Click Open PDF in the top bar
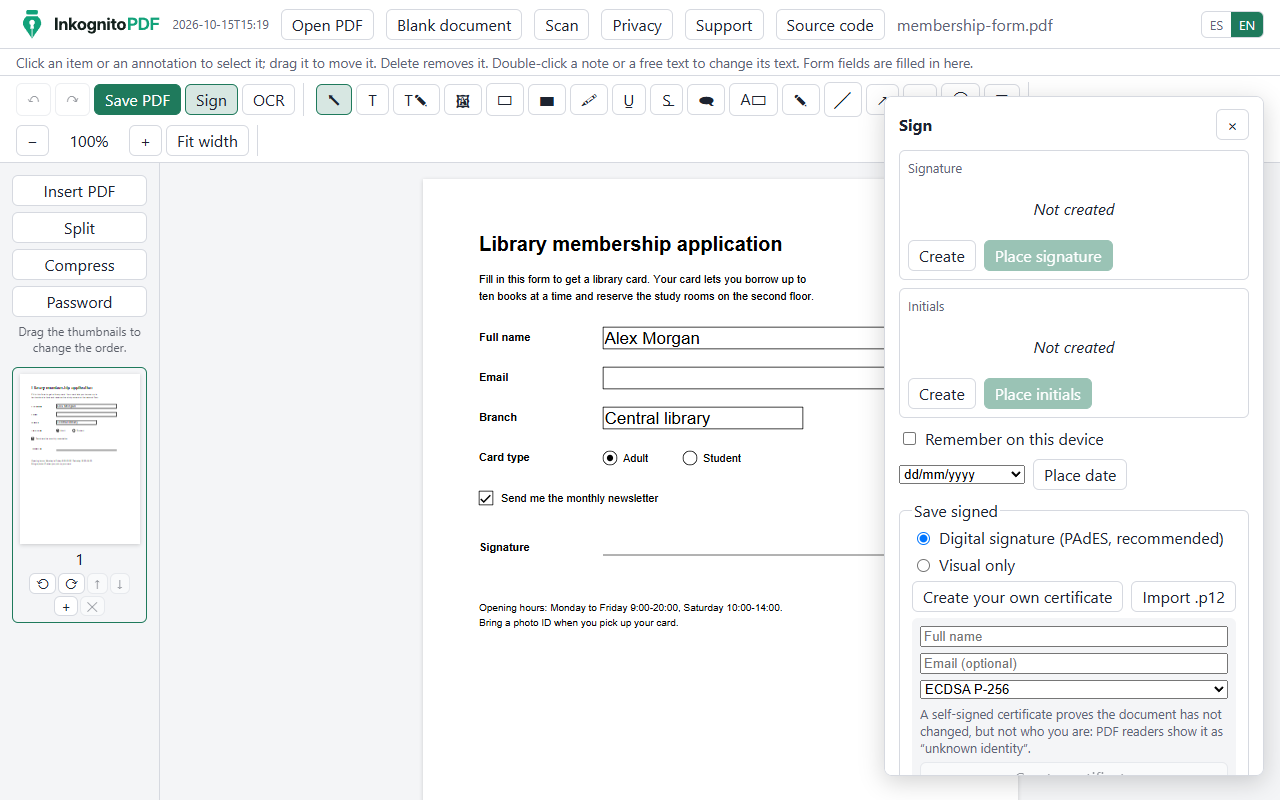This screenshot has height=800, width=1280. [x=327, y=25]
